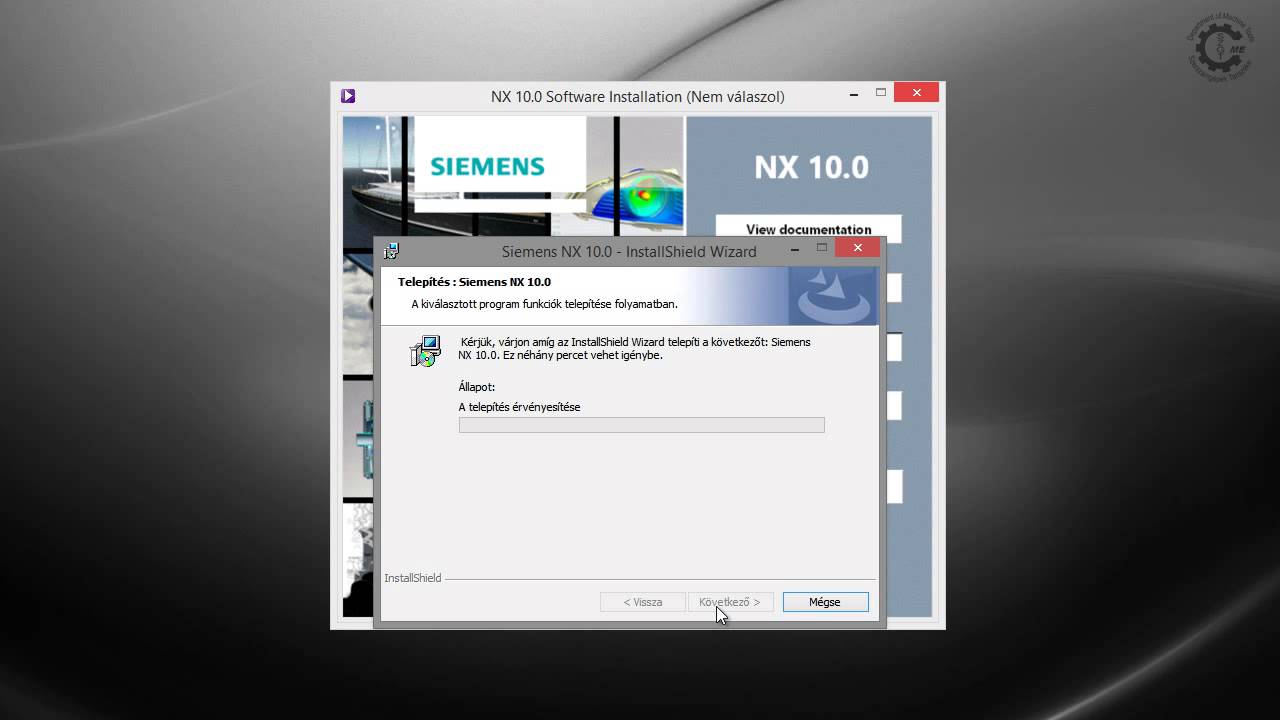1280x720 pixels.
Task: Click the disabled < Vissza button
Action: (643, 602)
